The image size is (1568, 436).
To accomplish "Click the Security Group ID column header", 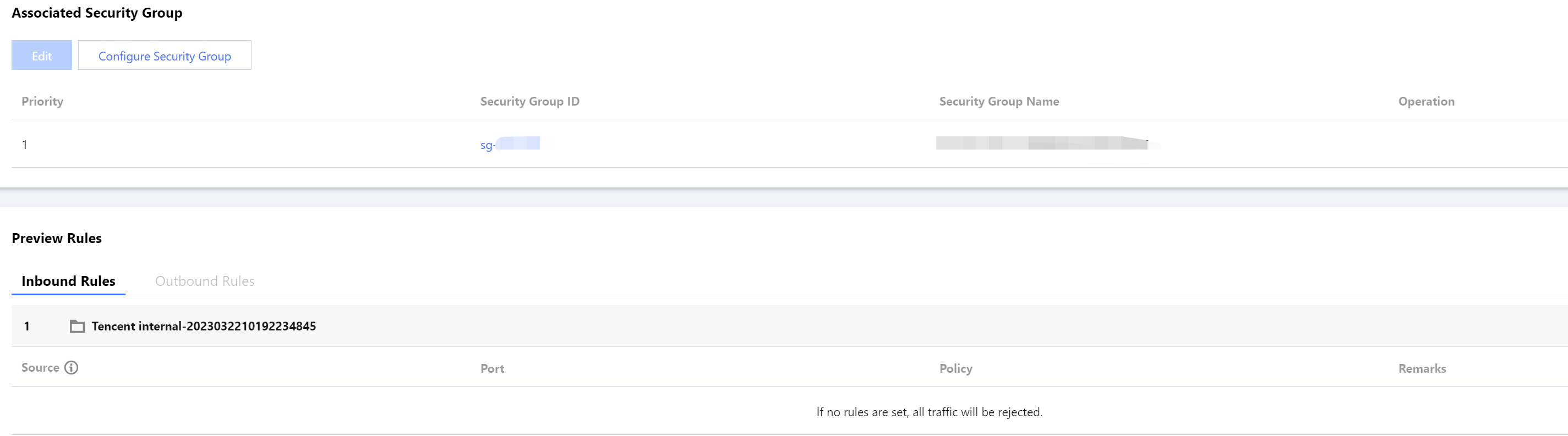I will 529,102.
